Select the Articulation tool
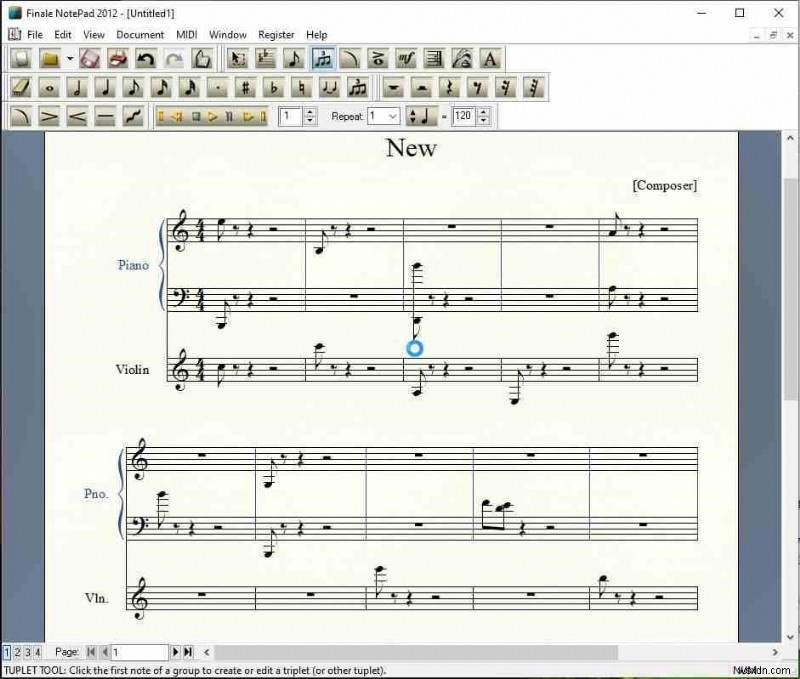 pos(378,59)
